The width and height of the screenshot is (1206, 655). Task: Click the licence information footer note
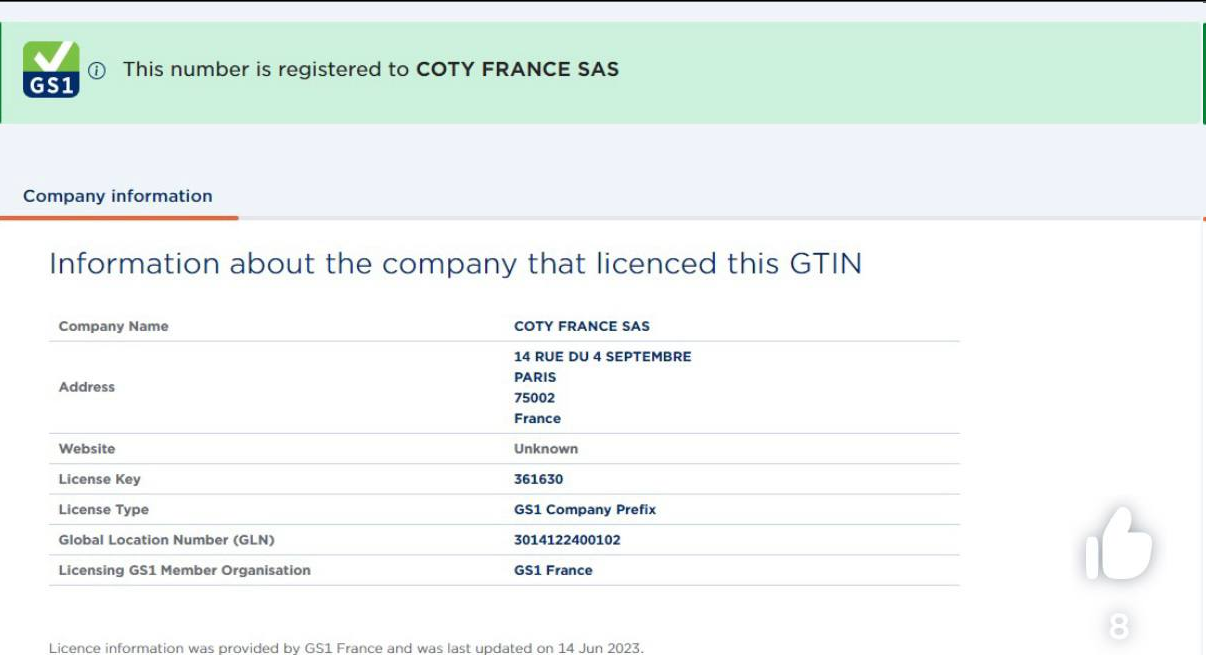coord(346,648)
